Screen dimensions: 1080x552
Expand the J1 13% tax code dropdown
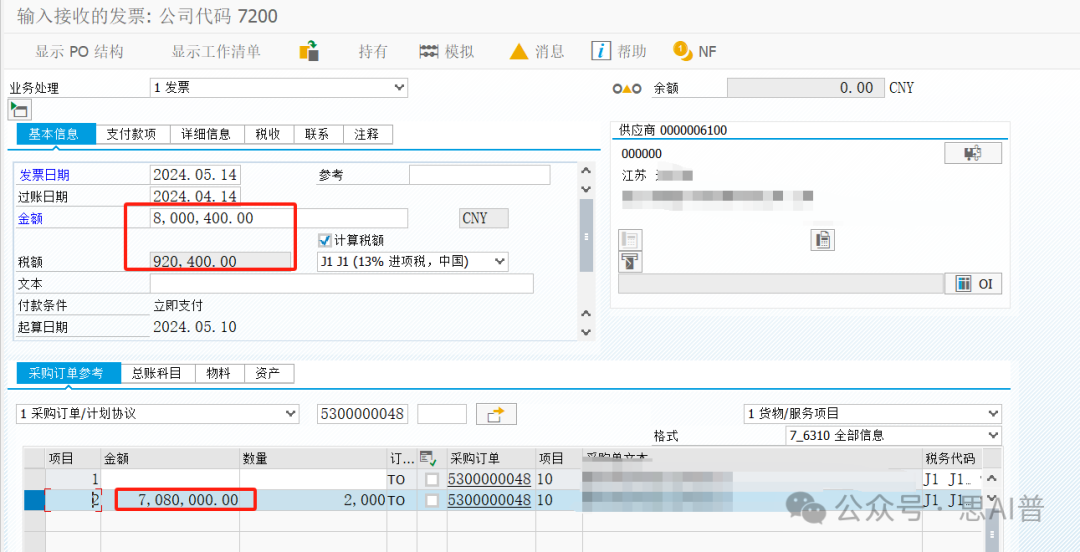499,262
